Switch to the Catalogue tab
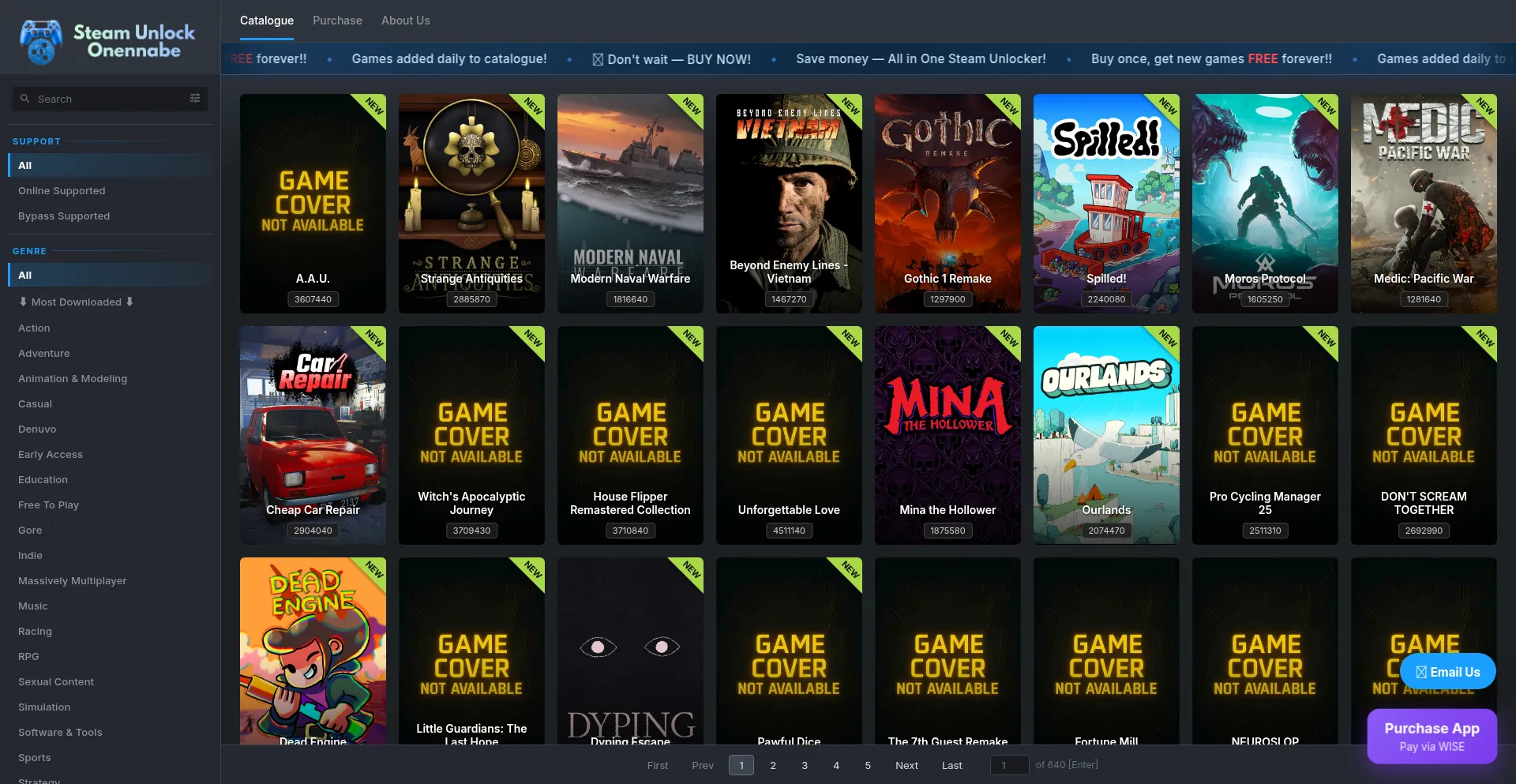The height and width of the screenshot is (784, 1516). (267, 21)
